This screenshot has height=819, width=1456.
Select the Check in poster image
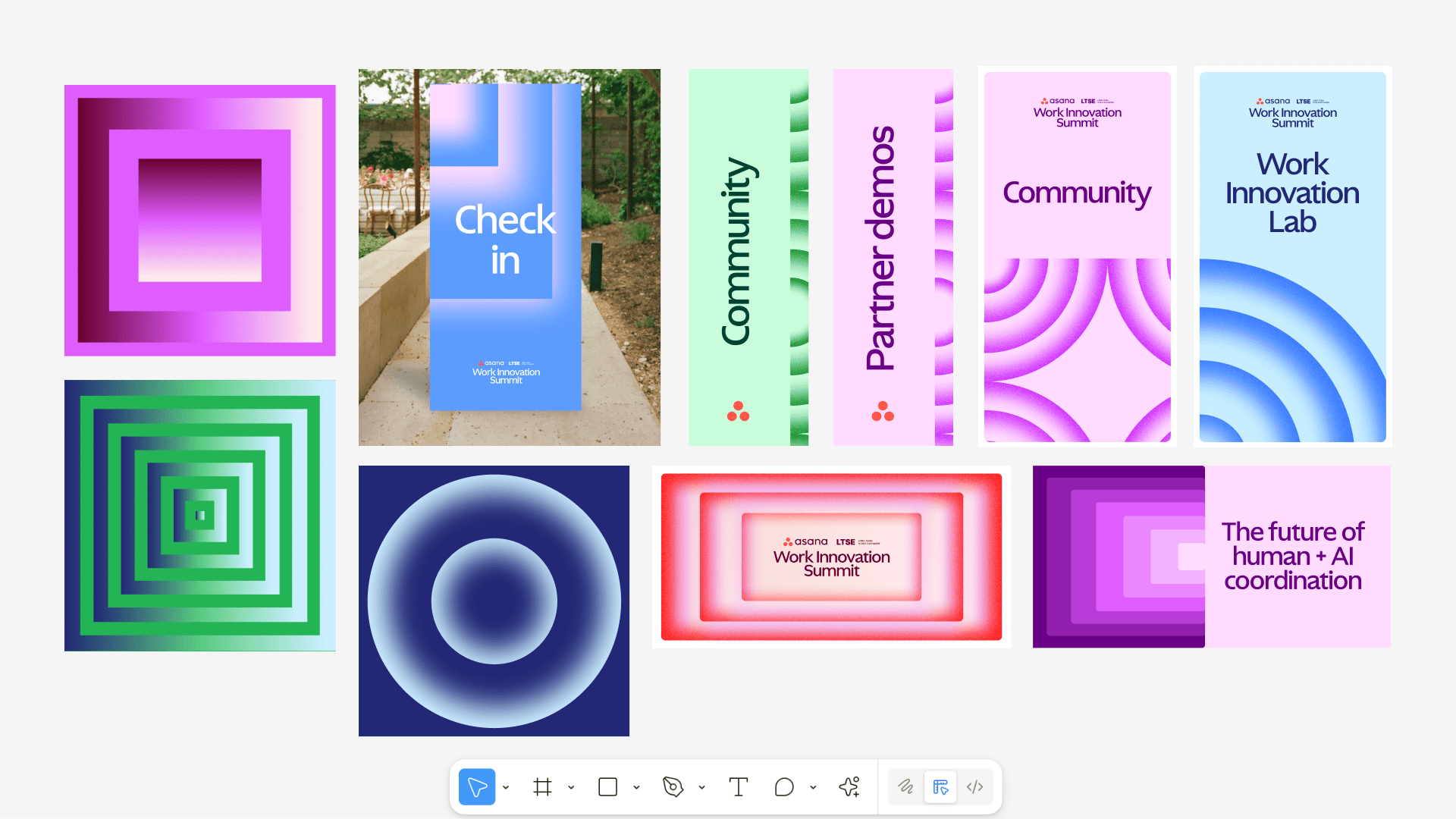[x=509, y=257]
